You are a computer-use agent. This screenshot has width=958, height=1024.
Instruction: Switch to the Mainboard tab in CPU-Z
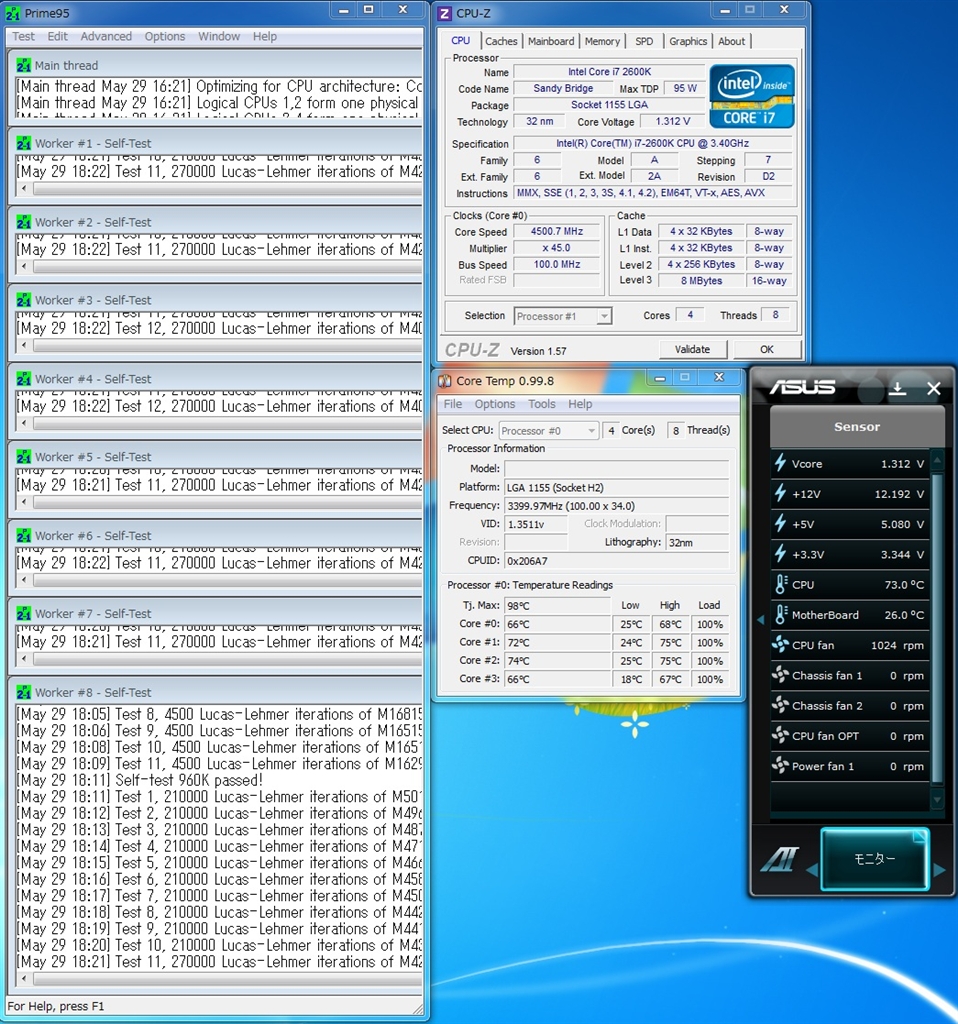click(x=551, y=41)
